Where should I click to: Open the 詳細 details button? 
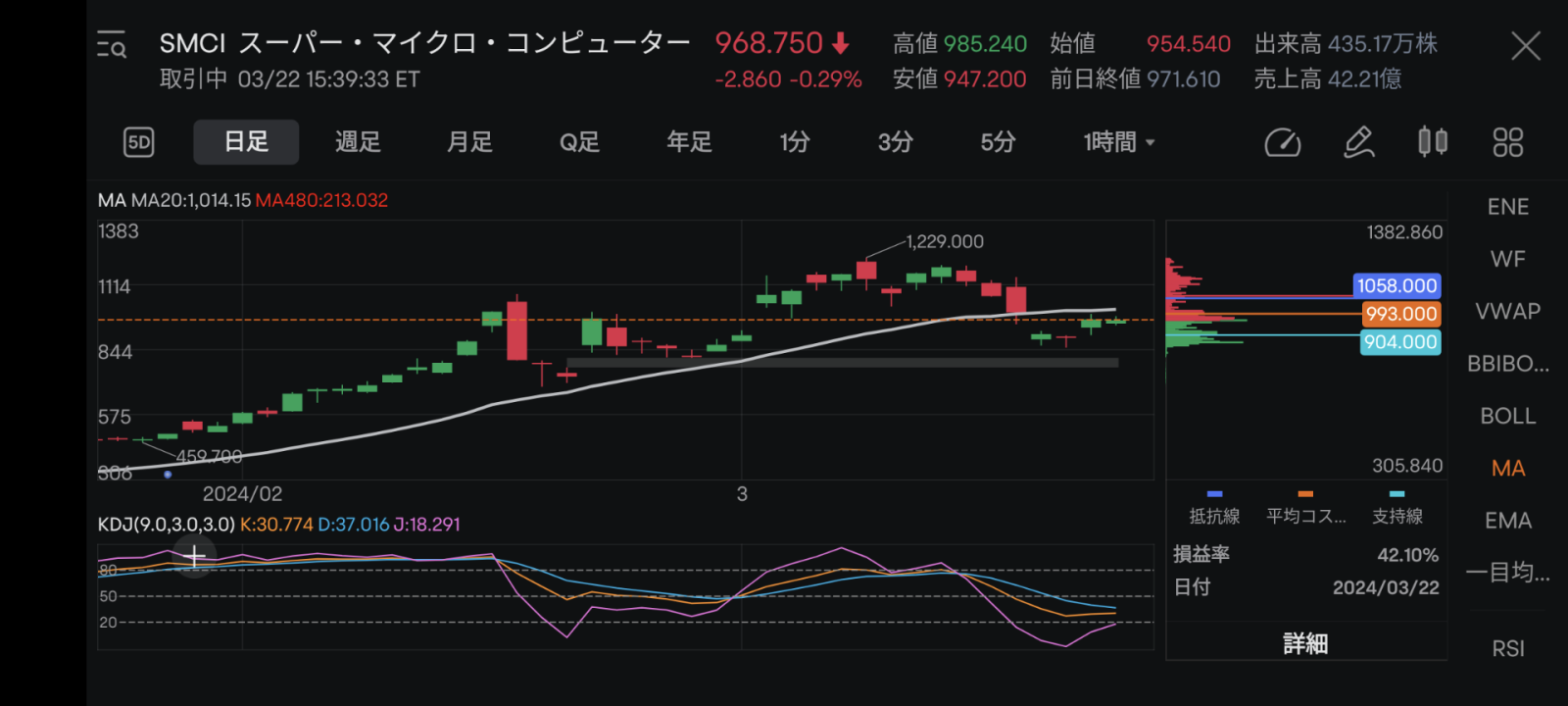coord(1305,643)
